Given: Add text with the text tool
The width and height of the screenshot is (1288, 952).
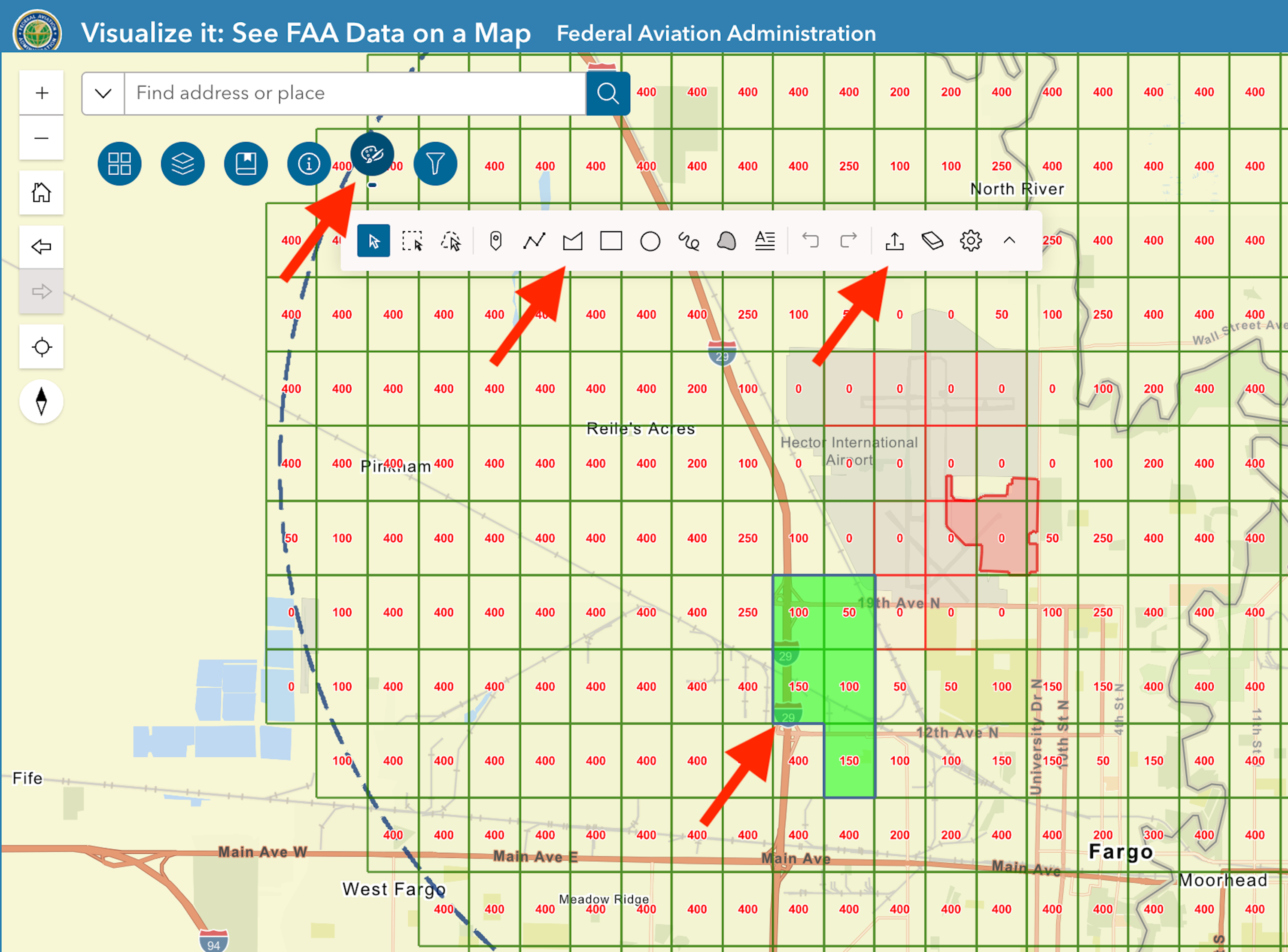Looking at the screenshot, I should pos(765,241).
